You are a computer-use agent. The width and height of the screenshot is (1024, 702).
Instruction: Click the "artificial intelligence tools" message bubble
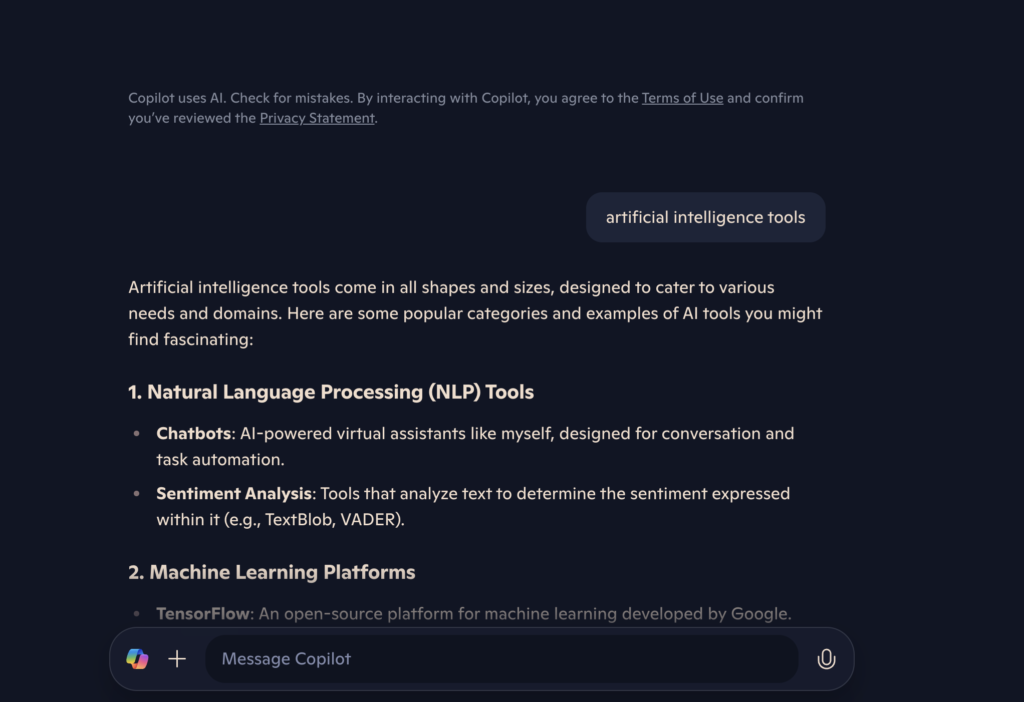[x=705, y=217]
